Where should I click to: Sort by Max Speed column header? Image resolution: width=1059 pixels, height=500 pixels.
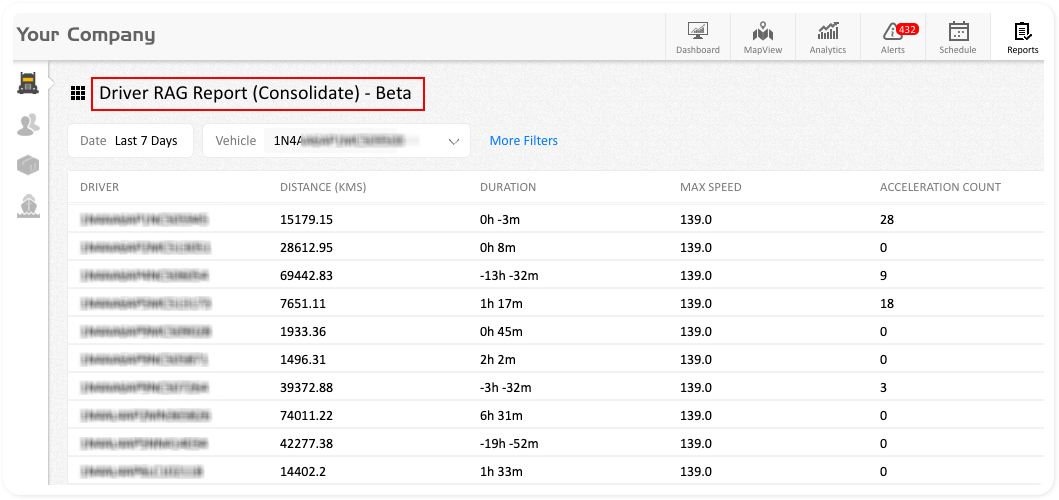point(710,187)
